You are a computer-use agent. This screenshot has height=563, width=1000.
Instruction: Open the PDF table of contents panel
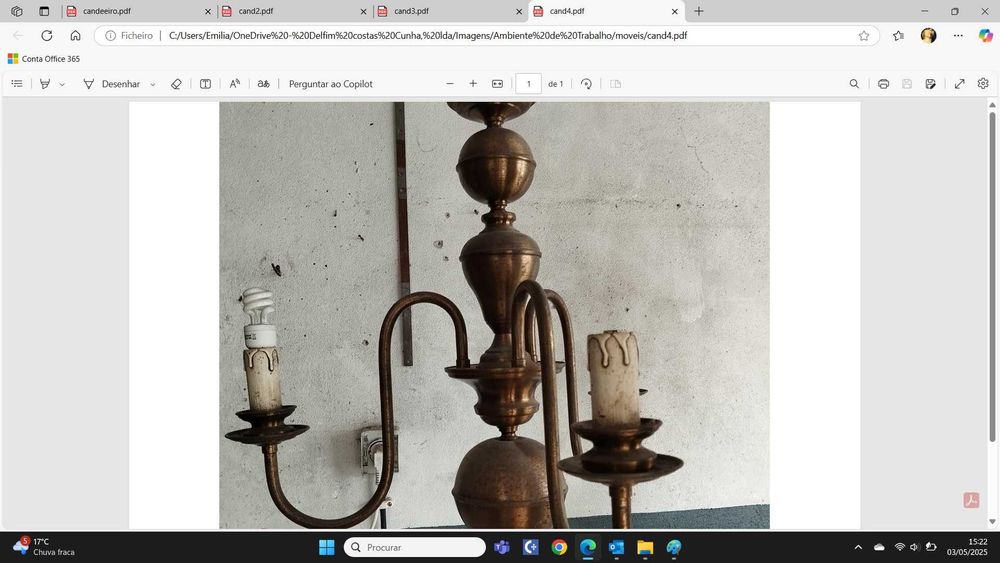pyautogui.click(x=17, y=84)
